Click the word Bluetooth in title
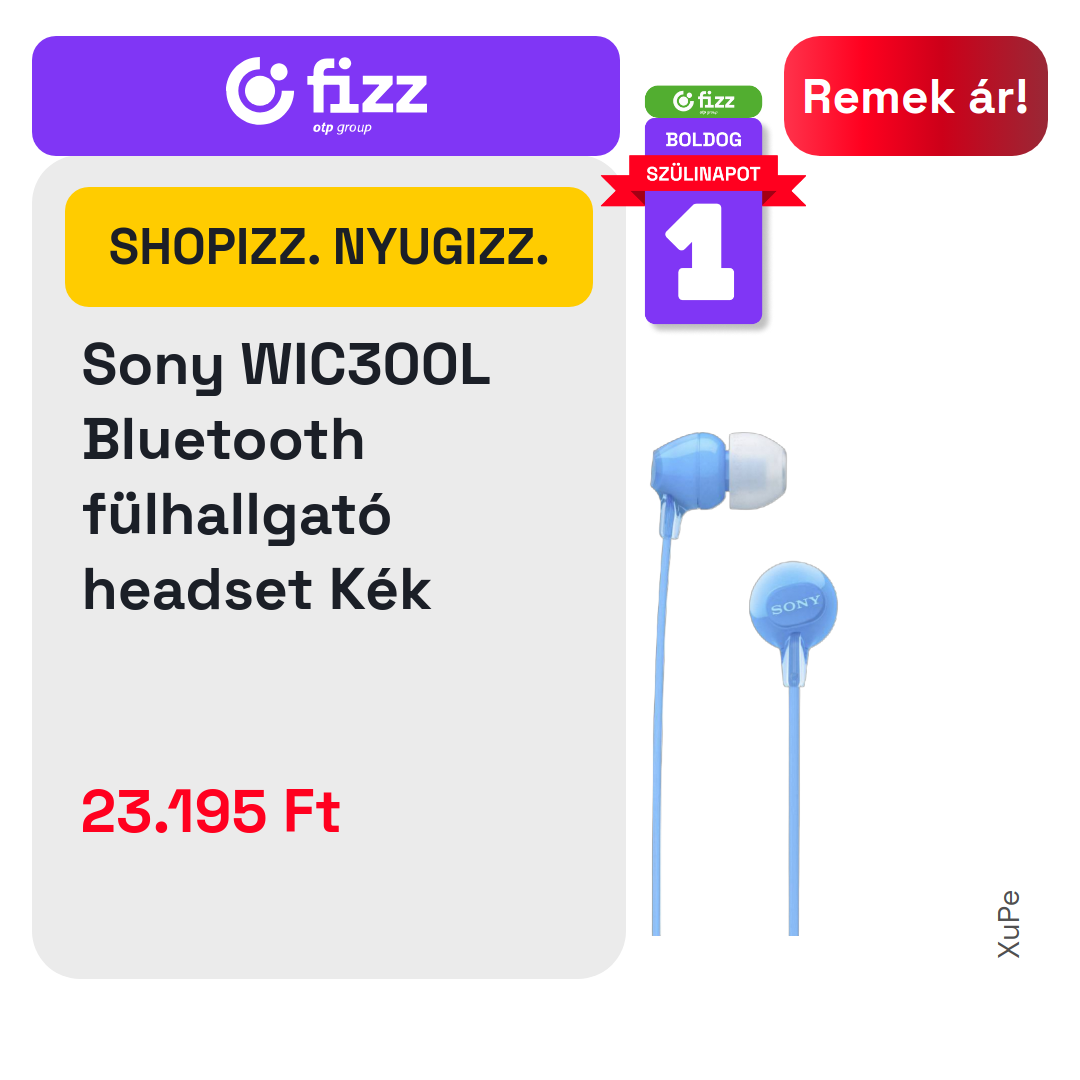Viewport: 1080px width, 1080px height. coord(223,440)
